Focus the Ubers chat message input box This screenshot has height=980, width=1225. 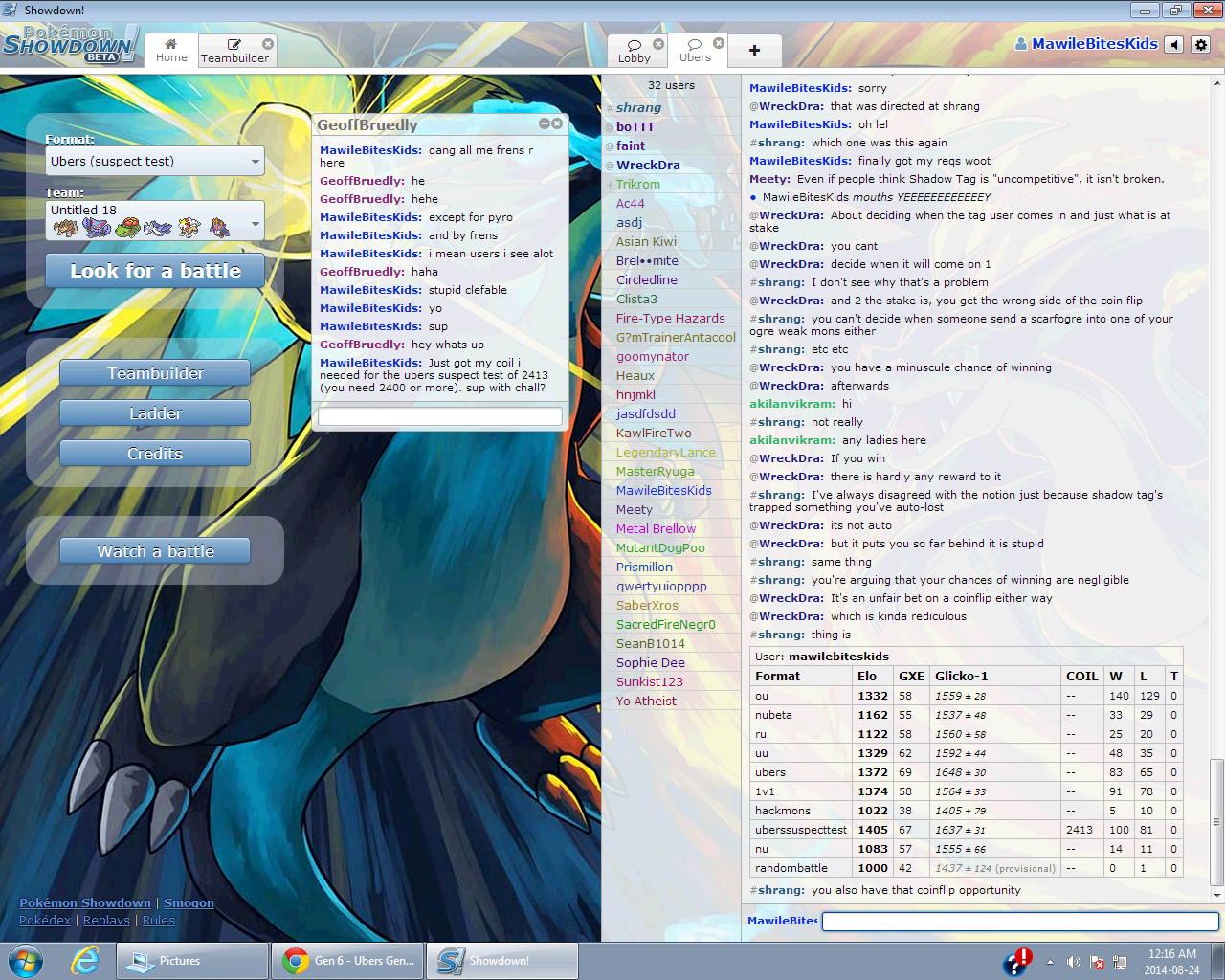[x=1019, y=921]
